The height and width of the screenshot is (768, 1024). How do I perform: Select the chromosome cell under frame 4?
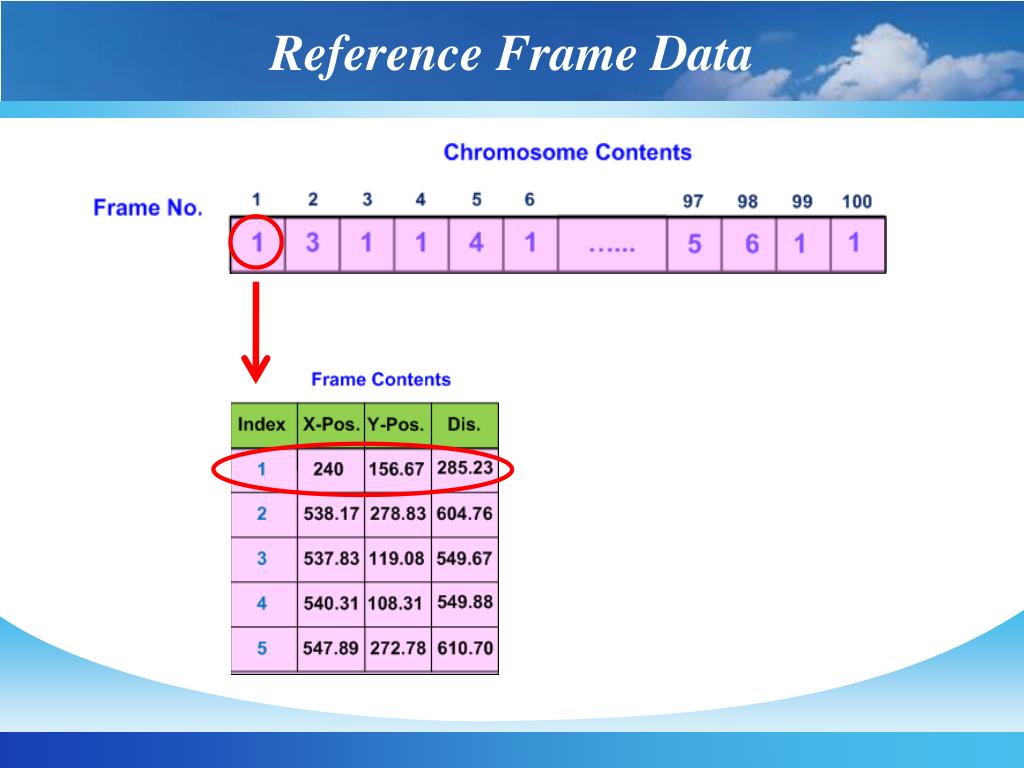[421, 244]
